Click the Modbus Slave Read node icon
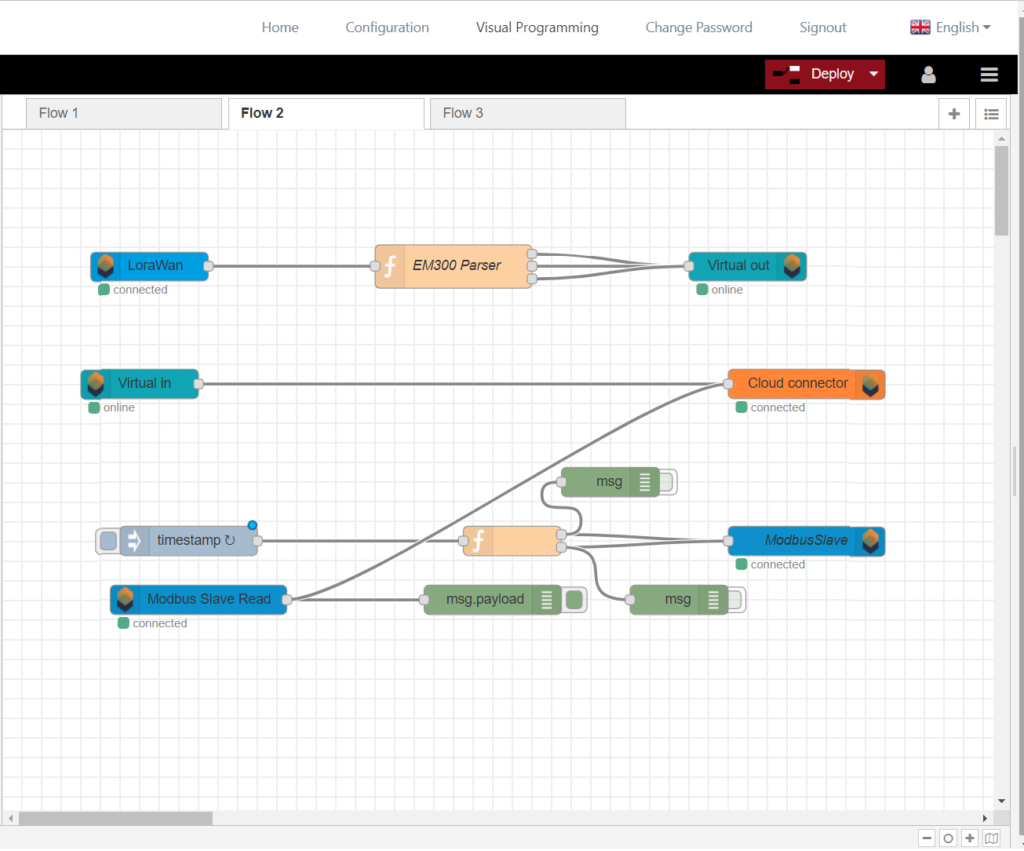The image size is (1024, 851). click(125, 600)
